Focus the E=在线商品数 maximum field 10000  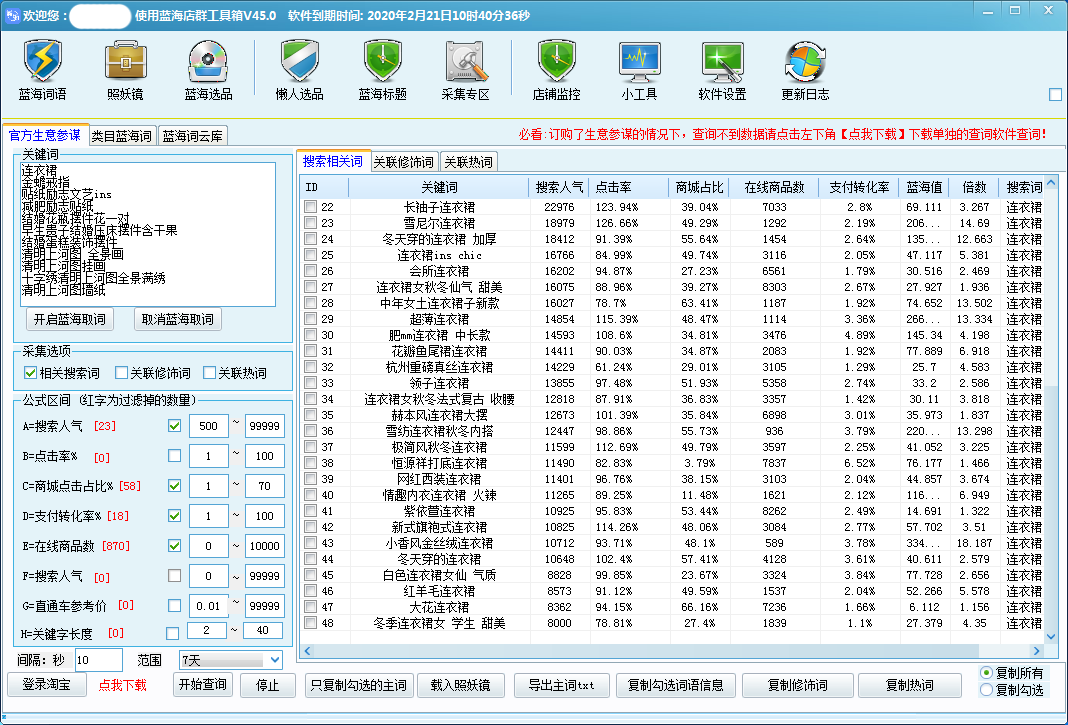[264, 546]
